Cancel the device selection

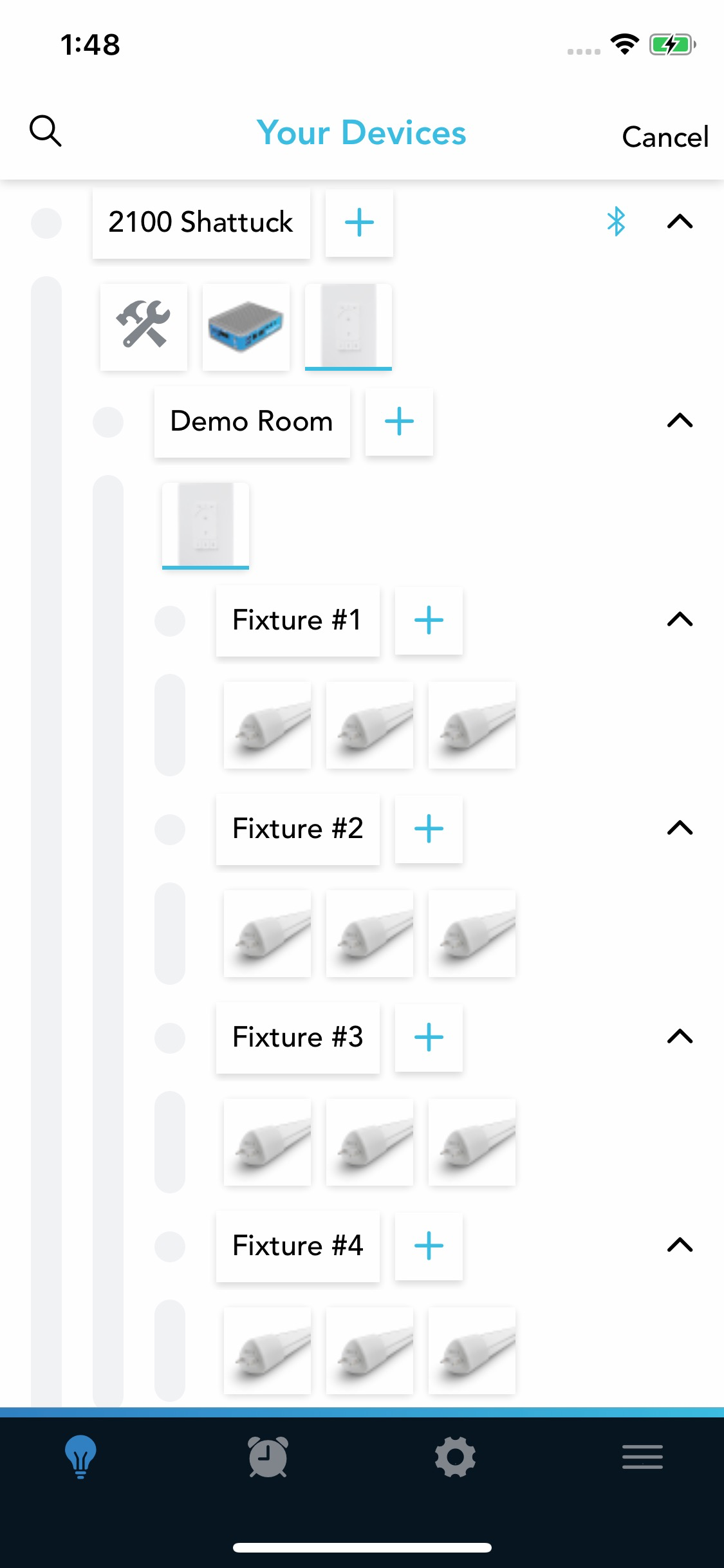pyautogui.click(x=665, y=136)
